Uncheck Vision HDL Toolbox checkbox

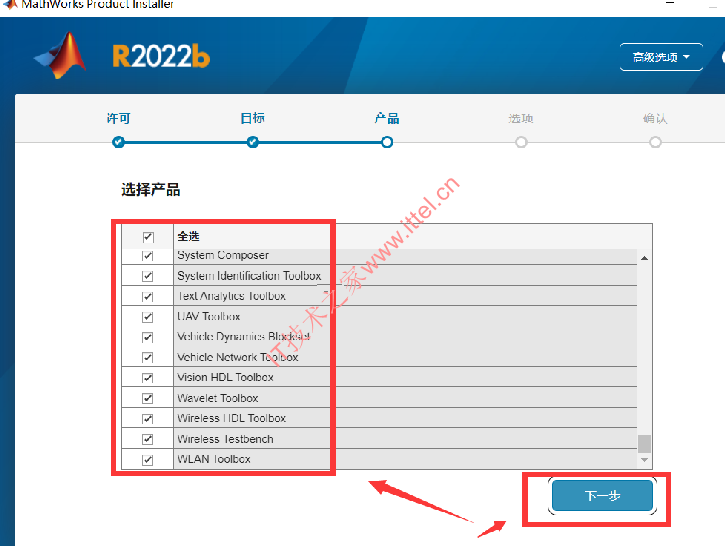[x=147, y=378]
